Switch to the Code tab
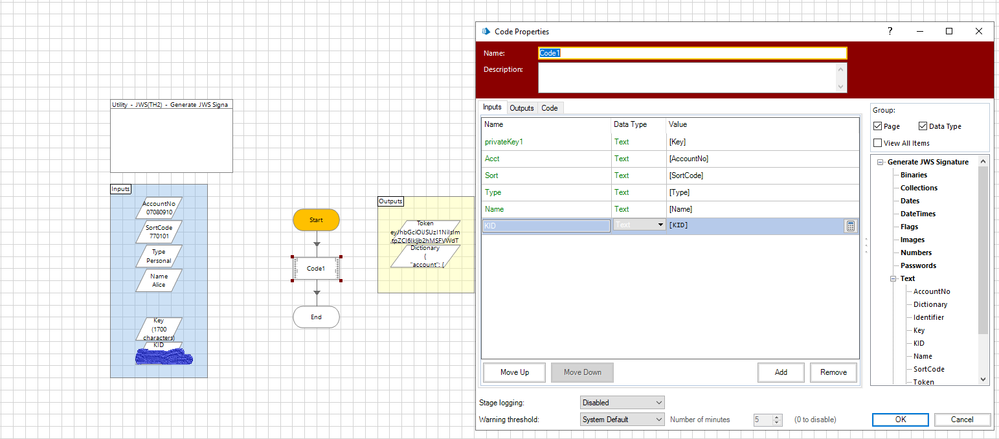 tap(550, 108)
